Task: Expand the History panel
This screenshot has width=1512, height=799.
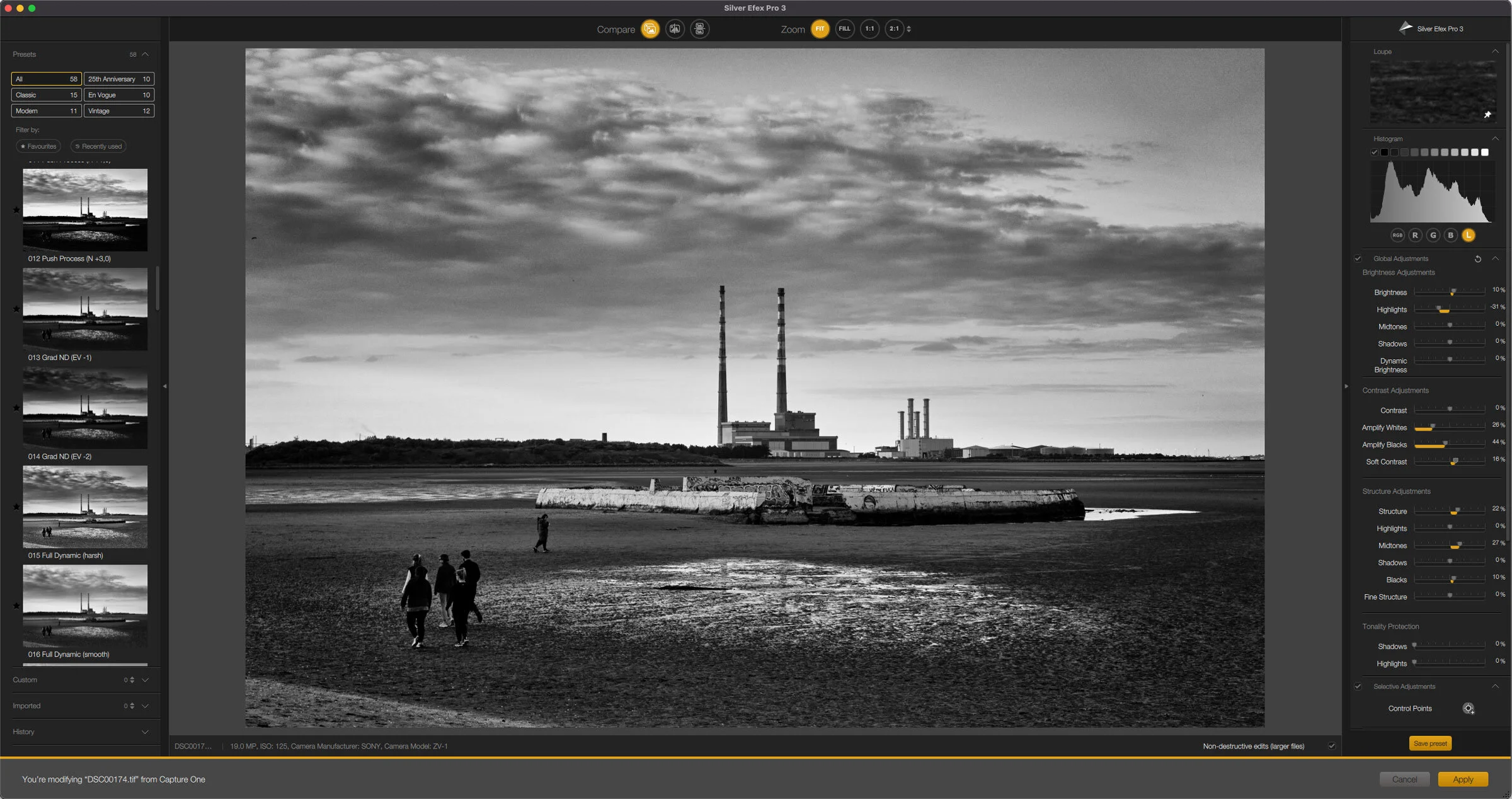Action: [x=145, y=732]
